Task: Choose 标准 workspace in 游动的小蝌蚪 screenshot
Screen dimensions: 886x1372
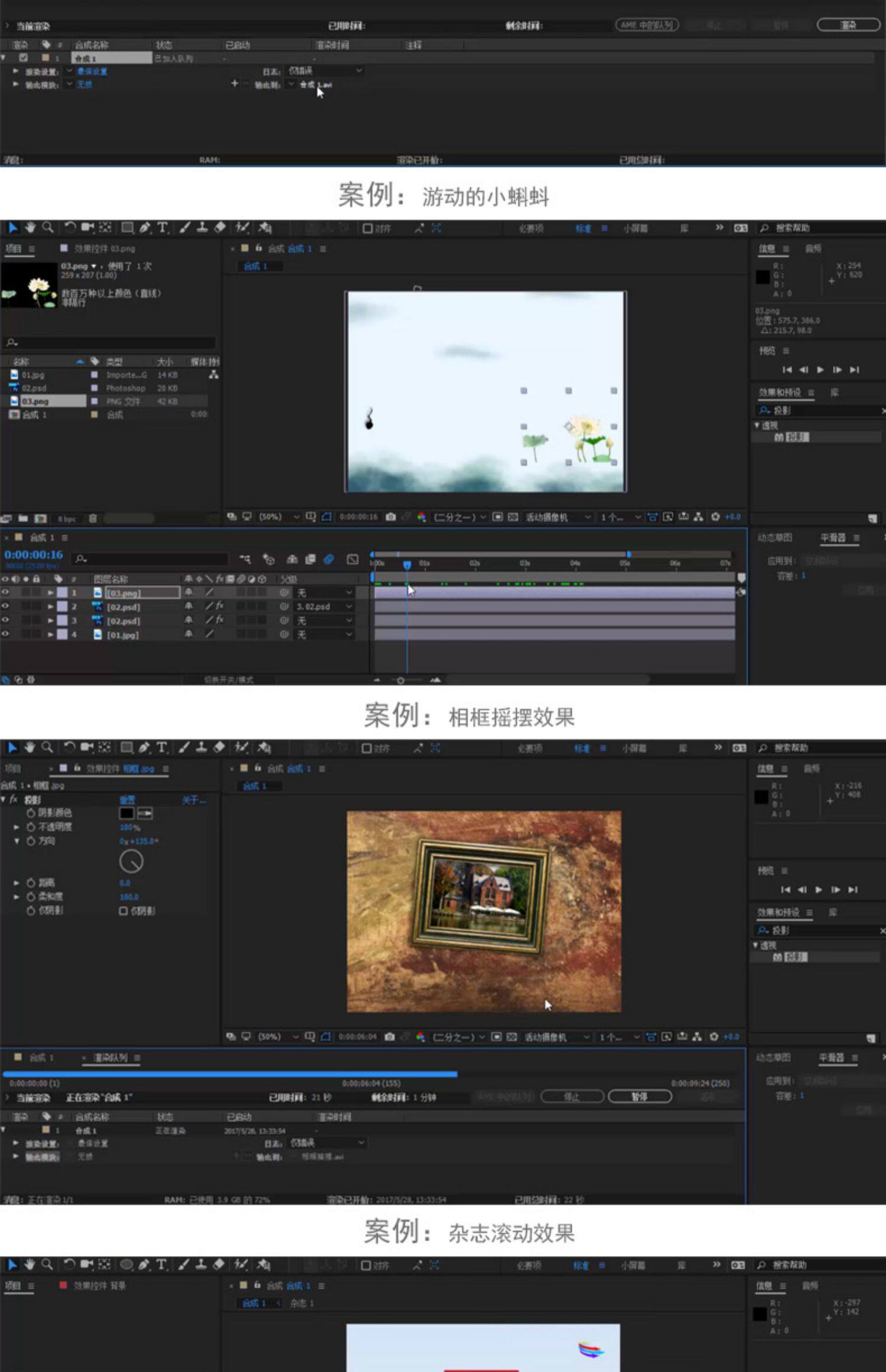Action: (x=584, y=229)
